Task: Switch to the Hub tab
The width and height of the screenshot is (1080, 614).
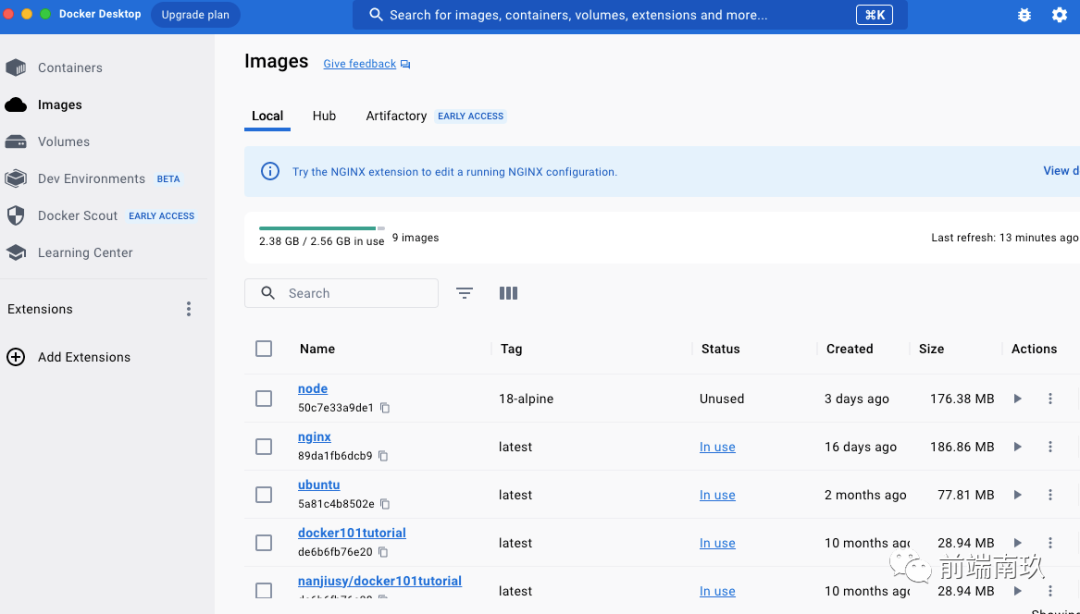Action: pos(324,116)
